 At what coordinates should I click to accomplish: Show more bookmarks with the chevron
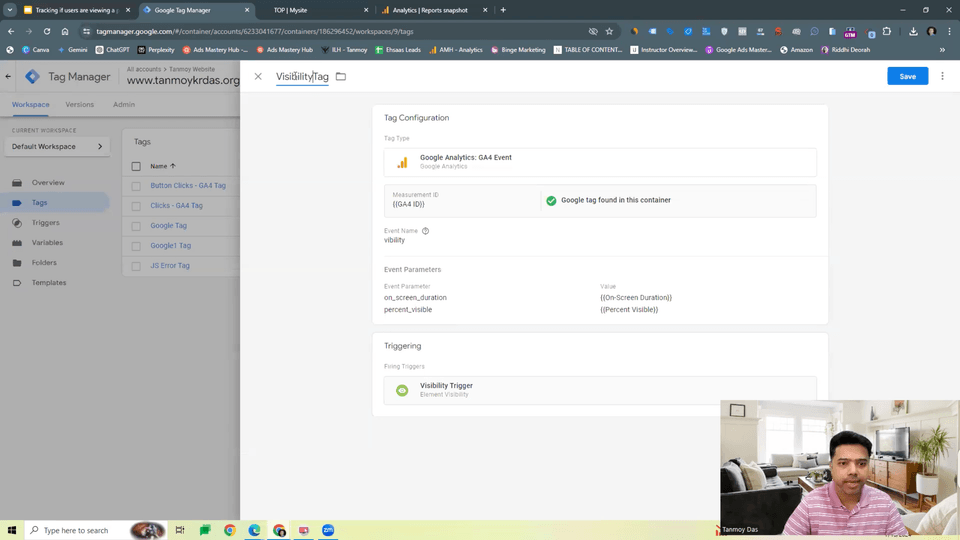pos(942,50)
